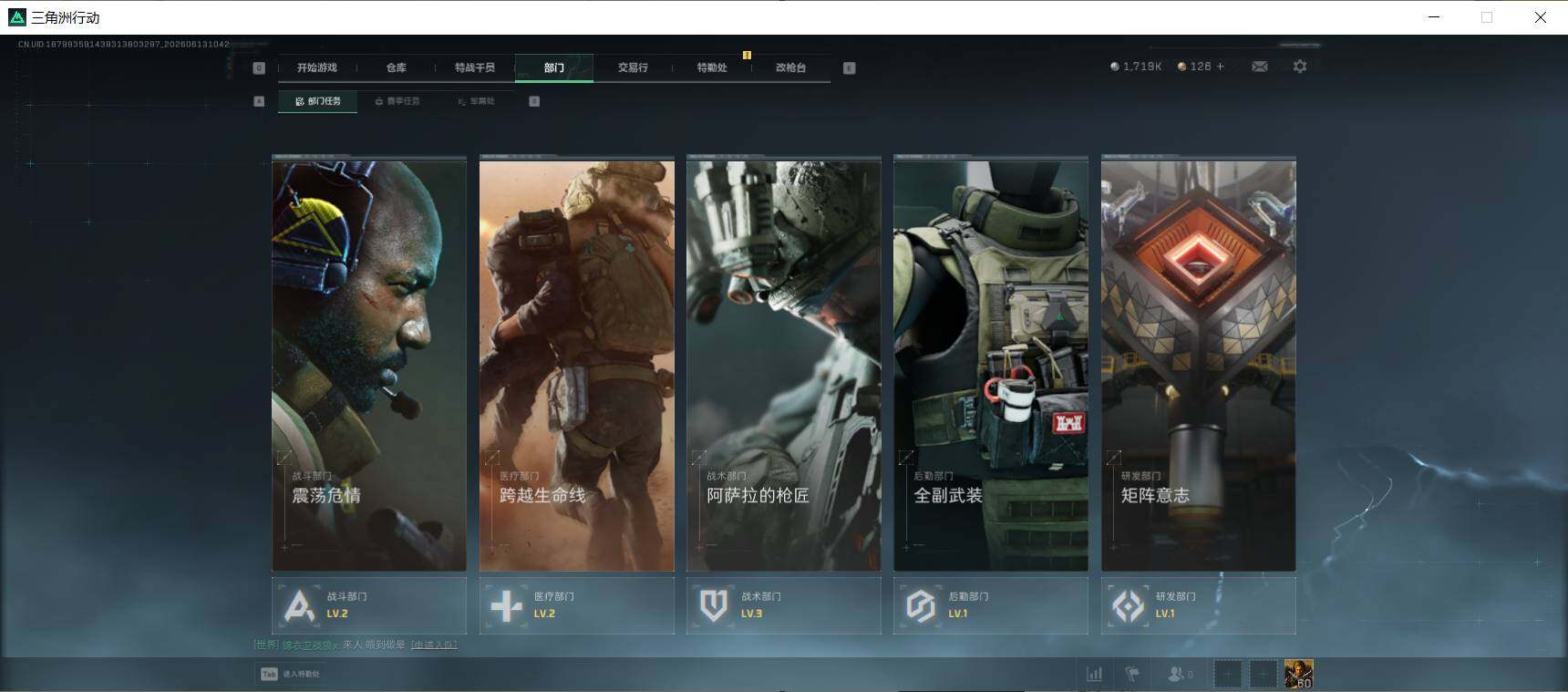Click the second empty squad slot plus
The width and height of the screenshot is (1568, 692).
point(1264,675)
